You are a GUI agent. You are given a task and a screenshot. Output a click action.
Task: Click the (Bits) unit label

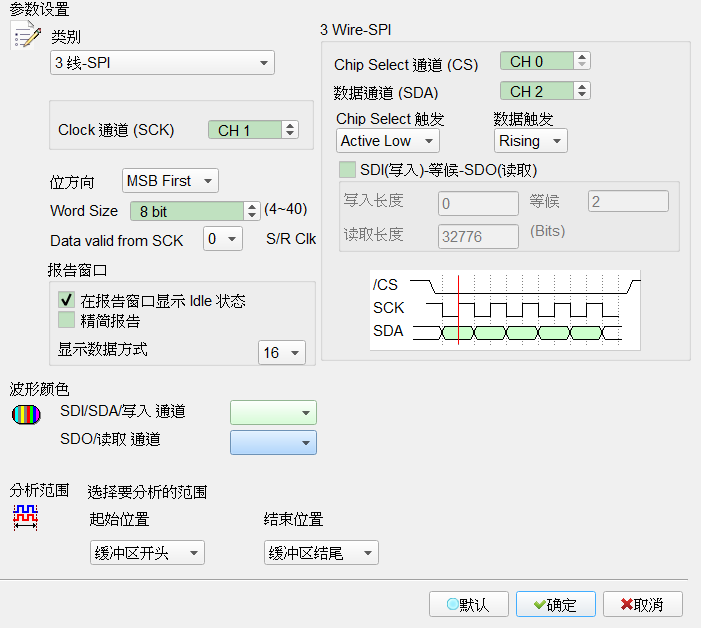point(548,231)
